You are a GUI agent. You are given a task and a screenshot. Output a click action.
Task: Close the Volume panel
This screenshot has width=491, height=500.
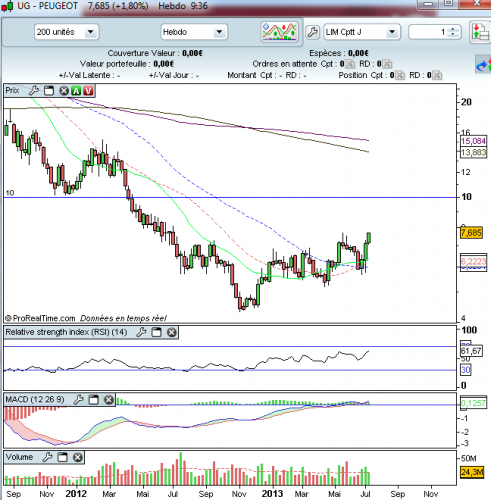(x=78, y=457)
